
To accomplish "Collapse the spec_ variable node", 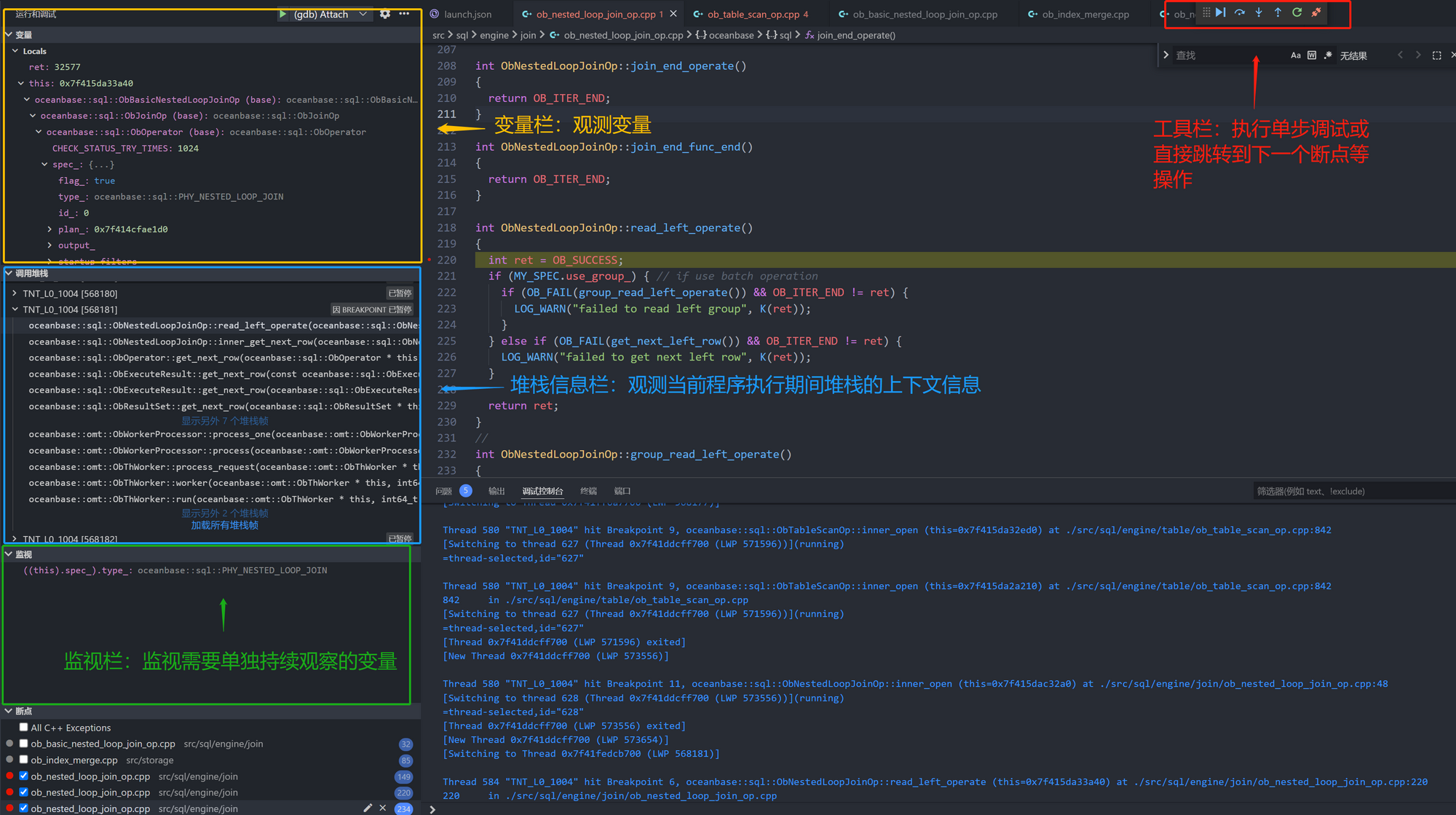I will pyautogui.click(x=45, y=165).
